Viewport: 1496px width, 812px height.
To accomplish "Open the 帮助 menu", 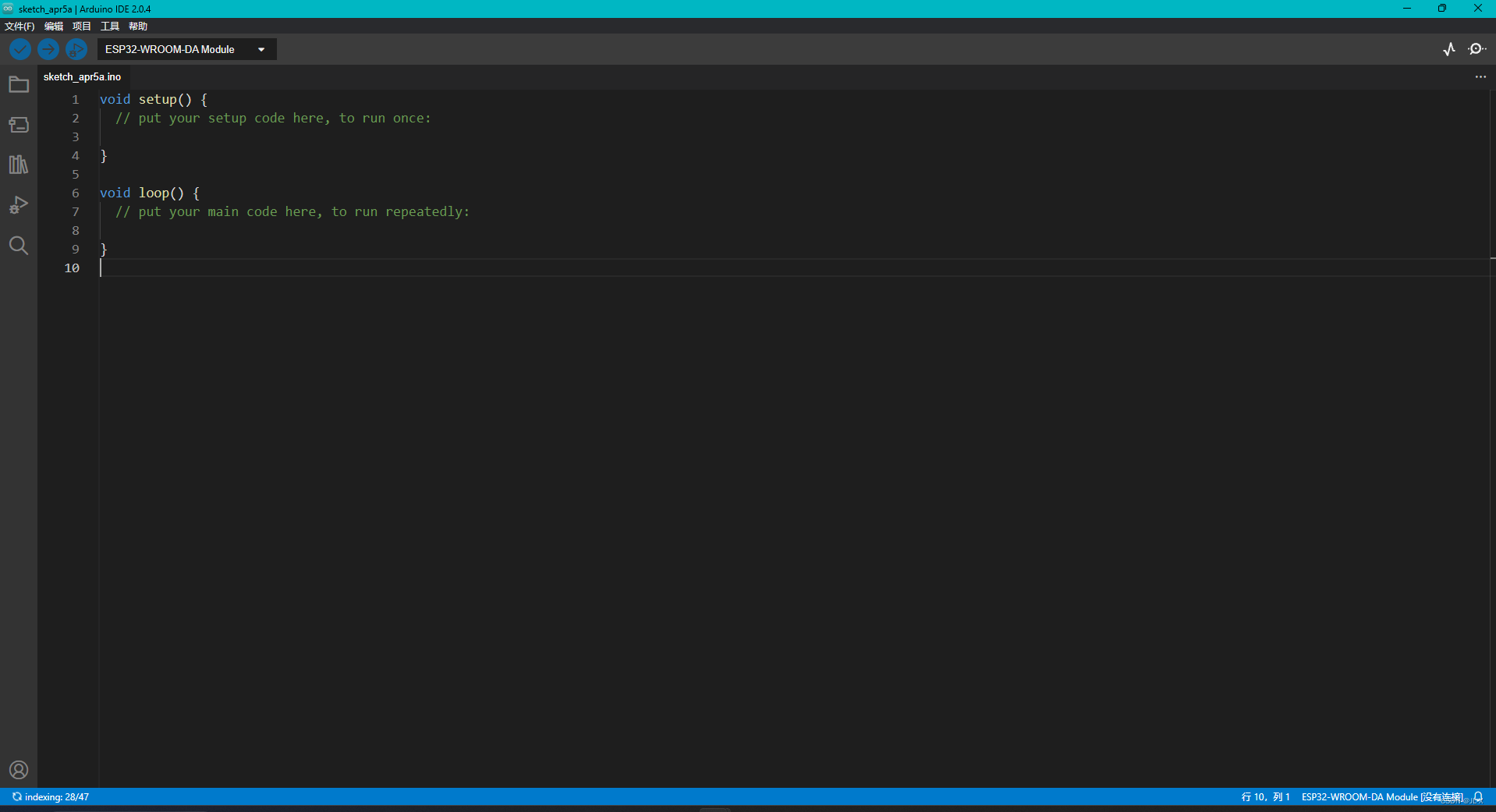I will click(138, 27).
